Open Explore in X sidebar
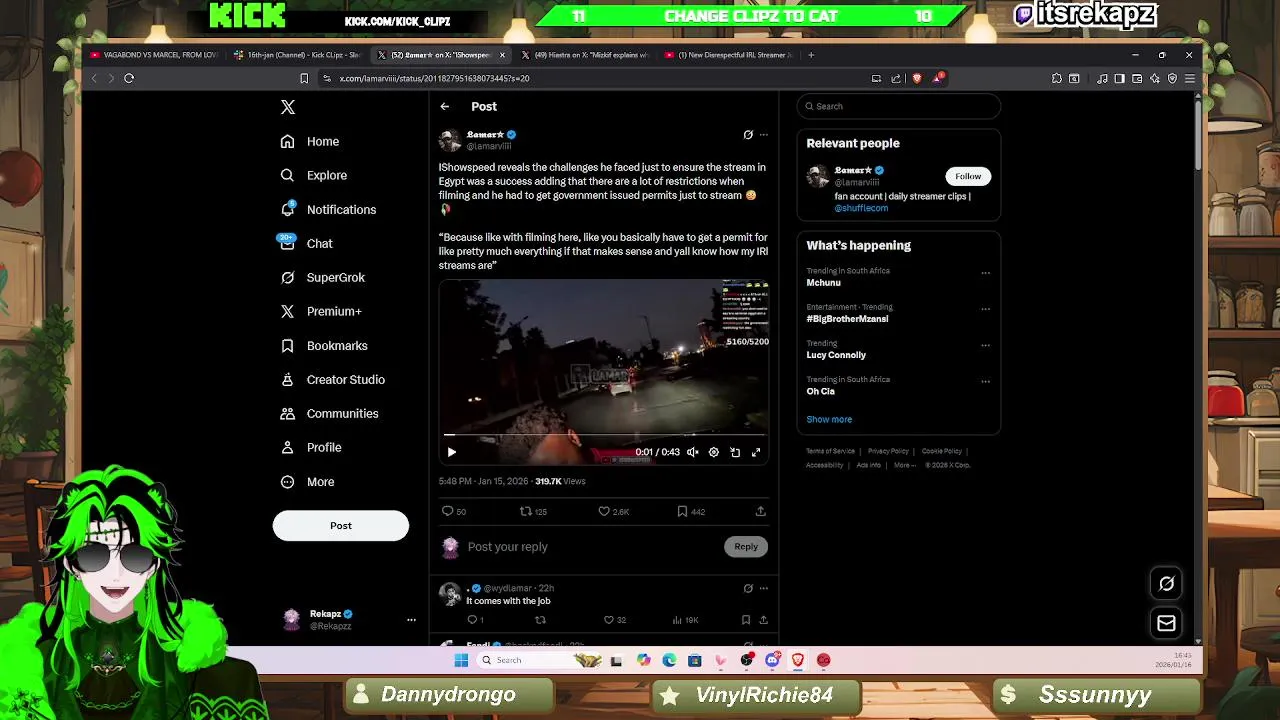The height and width of the screenshot is (720, 1280). click(x=314, y=176)
